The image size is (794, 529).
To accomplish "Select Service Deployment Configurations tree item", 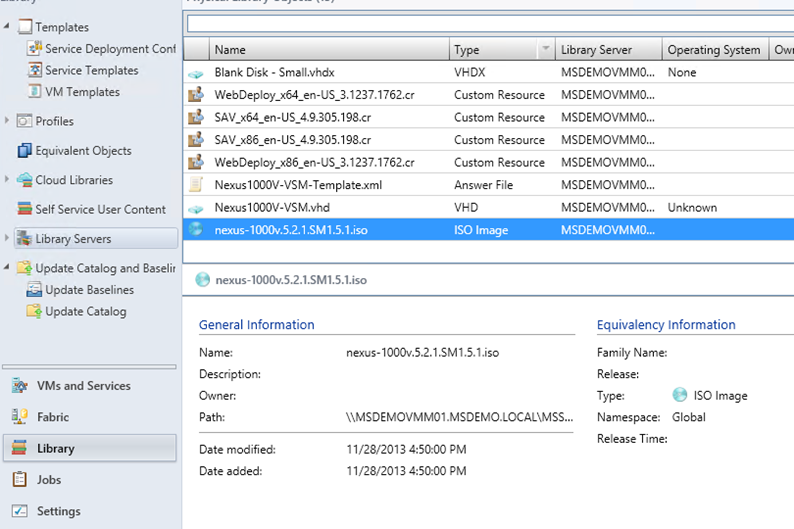I will click(110, 49).
